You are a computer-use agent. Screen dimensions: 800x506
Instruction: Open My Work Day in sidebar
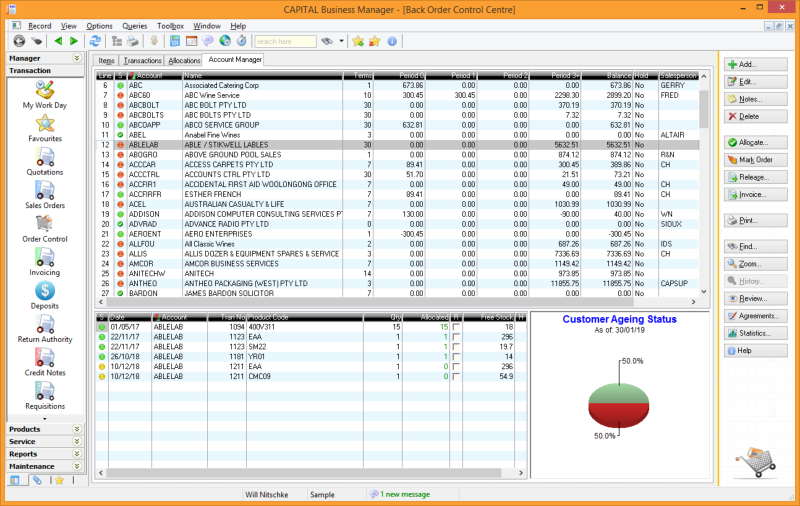point(44,95)
